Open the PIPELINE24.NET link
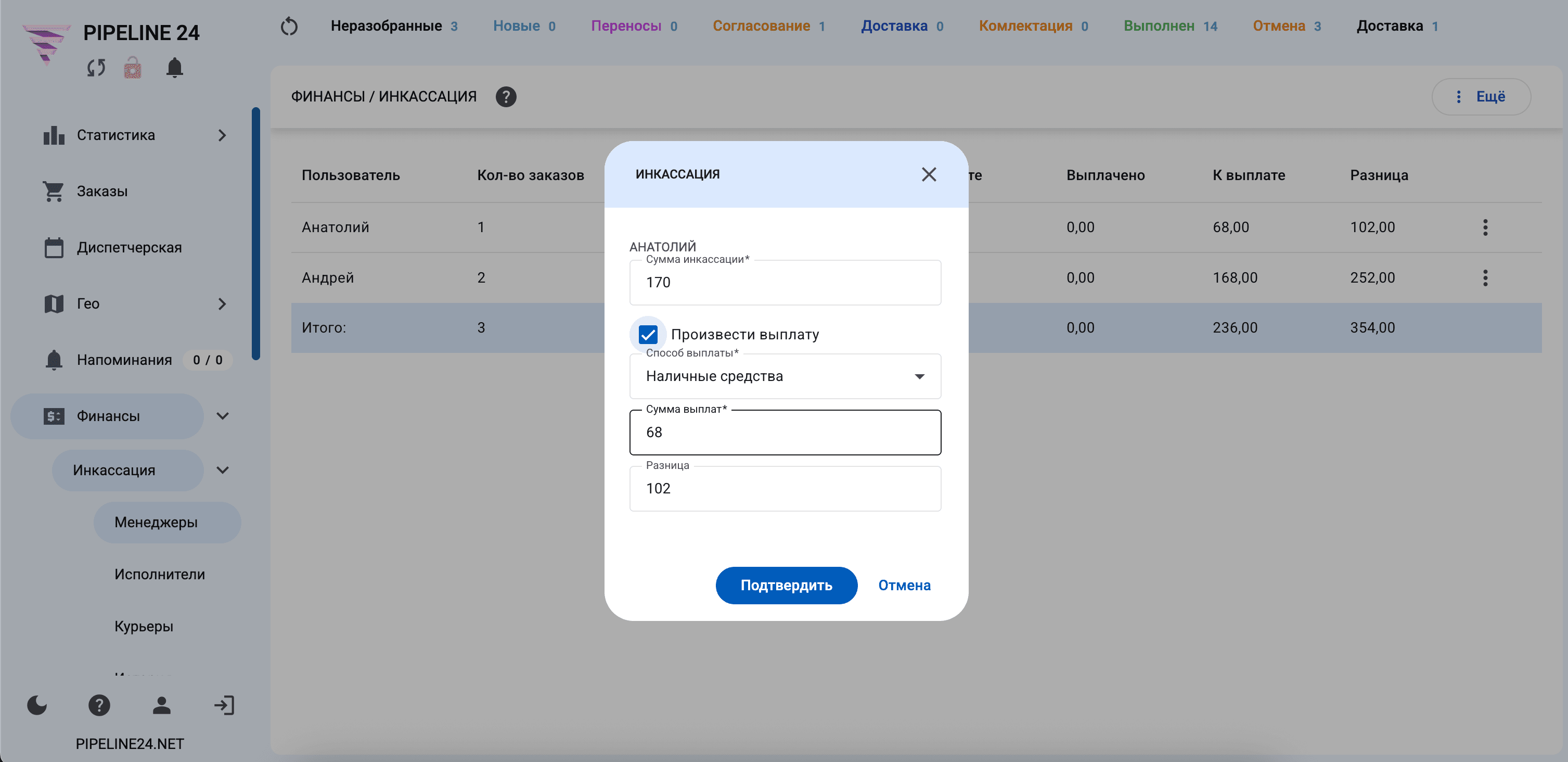This screenshot has width=1568, height=762. point(130,744)
